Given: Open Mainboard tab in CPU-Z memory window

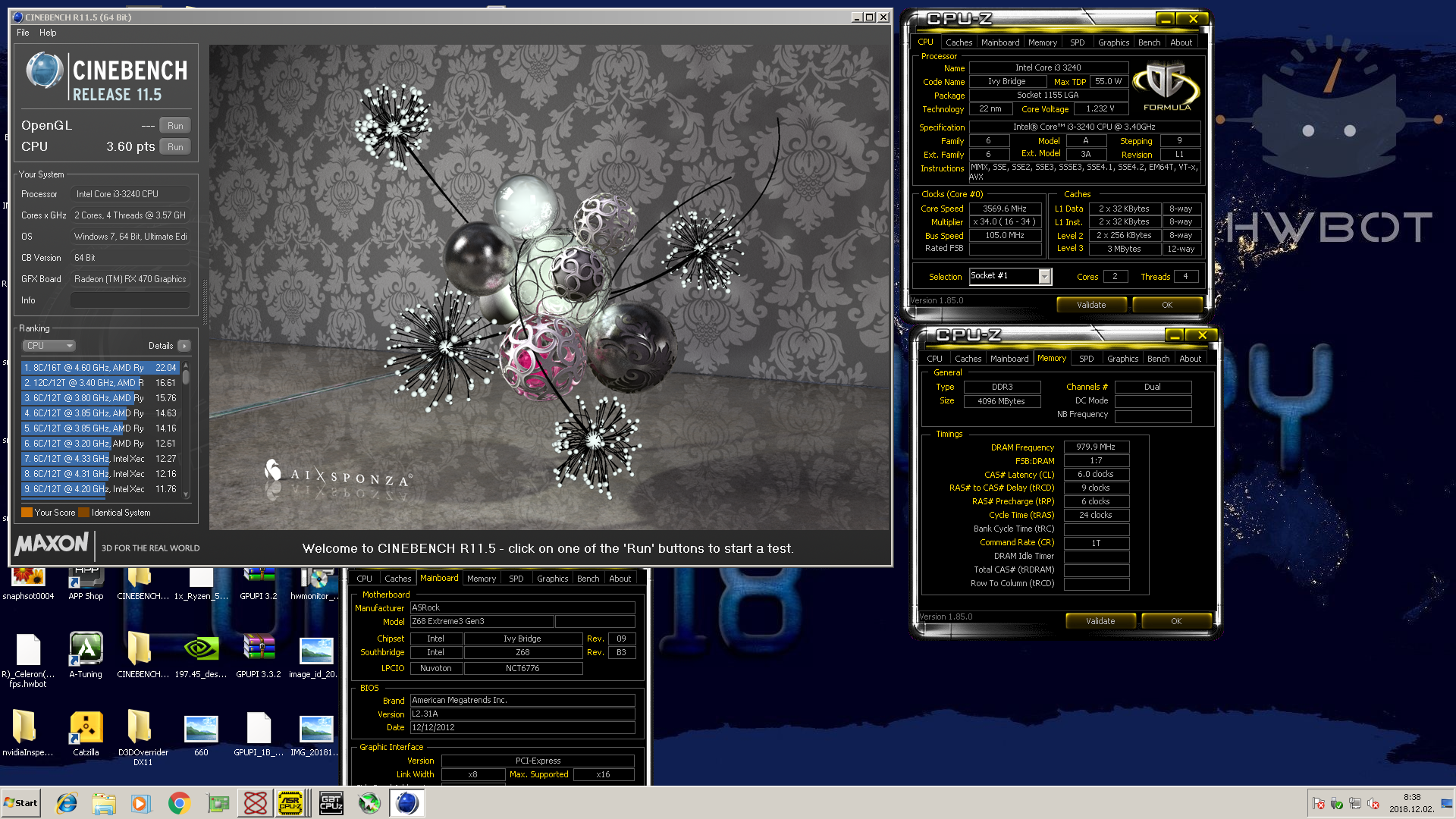Looking at the screenshot, I should click(x=1009, y=359).
